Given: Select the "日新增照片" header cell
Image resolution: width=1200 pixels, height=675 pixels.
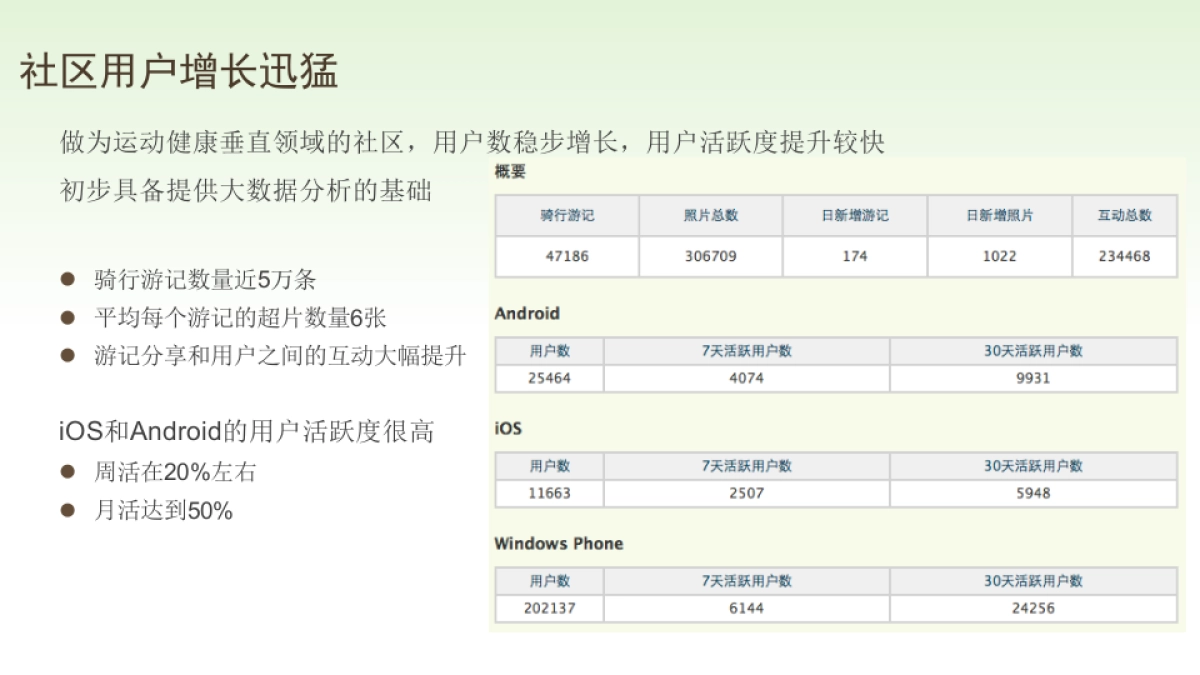Looking at the screenshot, I should 999,216.
